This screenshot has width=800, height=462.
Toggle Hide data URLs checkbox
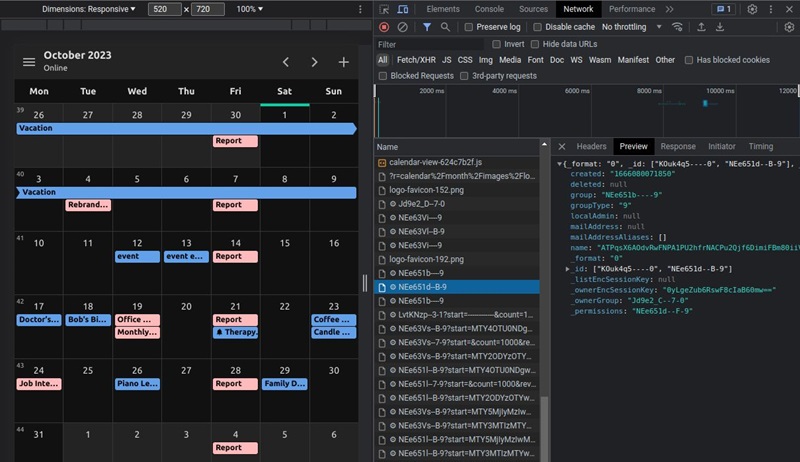(535, 44)
